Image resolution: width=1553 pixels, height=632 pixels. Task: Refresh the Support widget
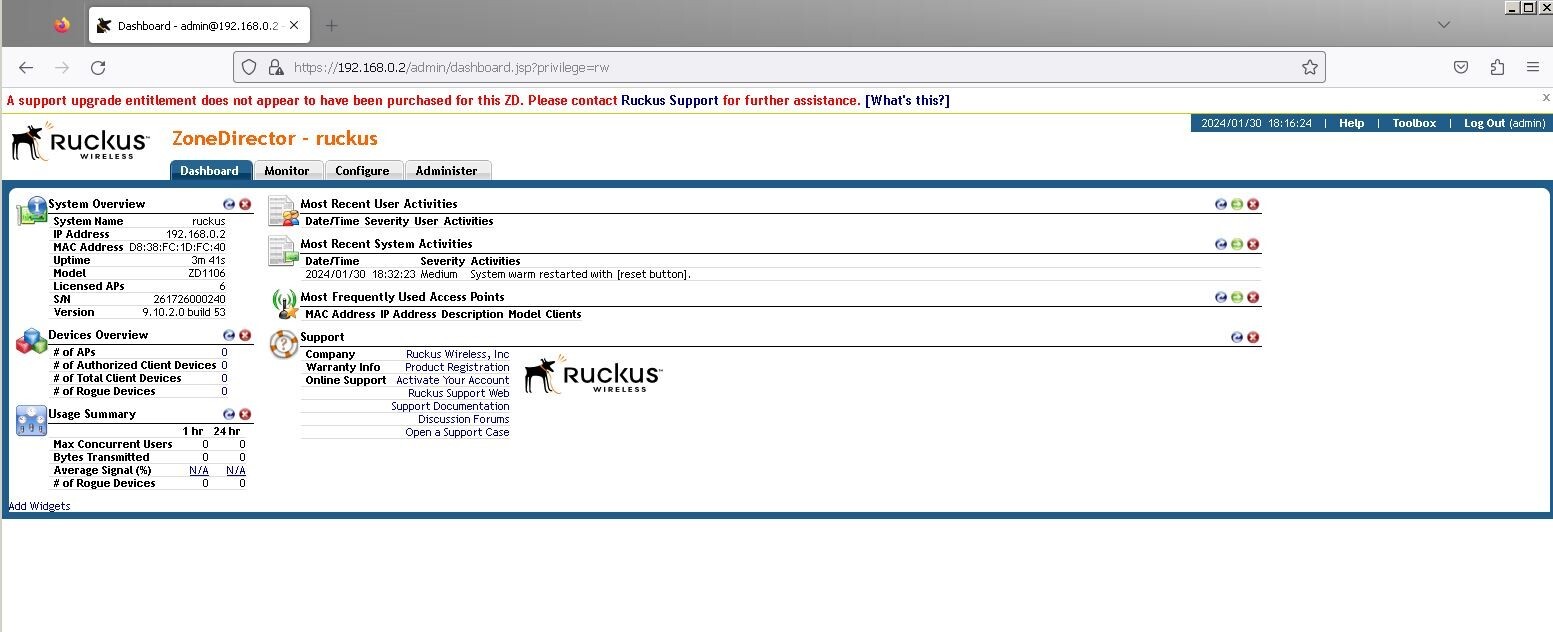tap(1237, 337)
